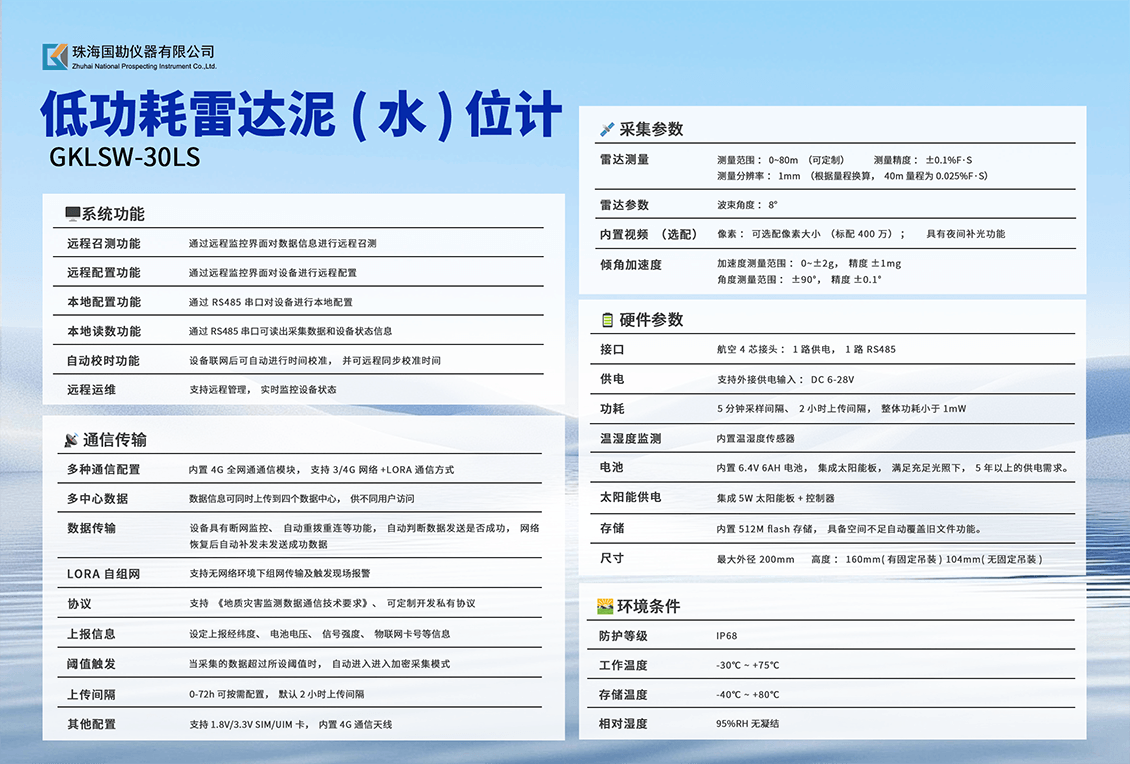
Task: Select the 存储温度 row label
Action: tap(623, 695)
